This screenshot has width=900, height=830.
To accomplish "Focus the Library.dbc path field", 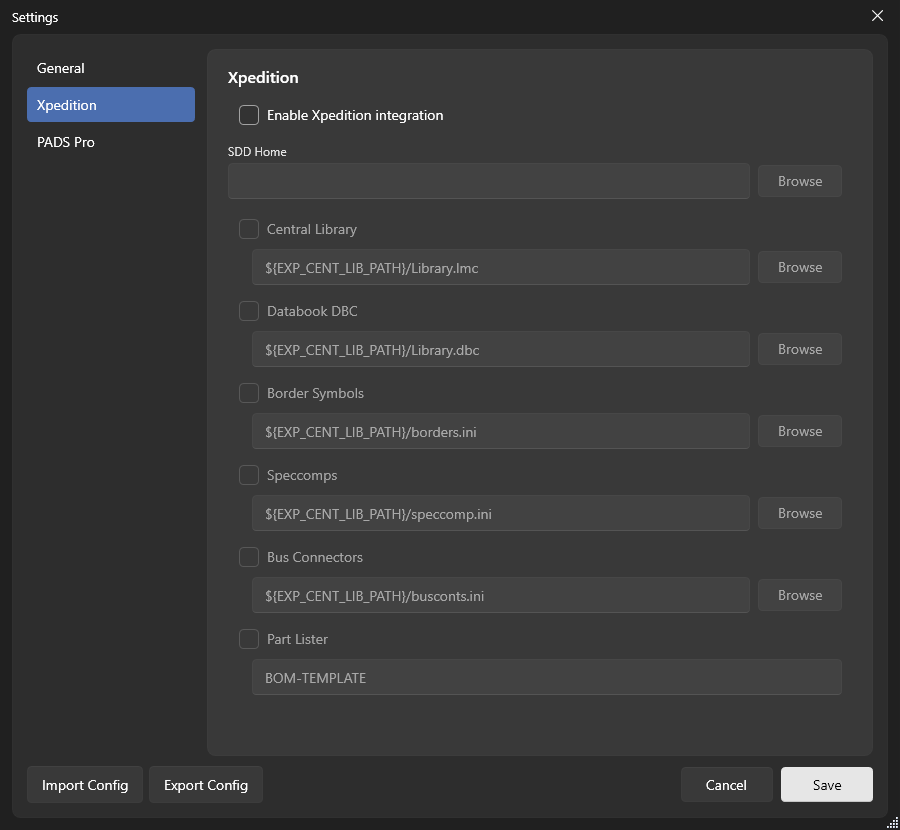I will point(501,349).
